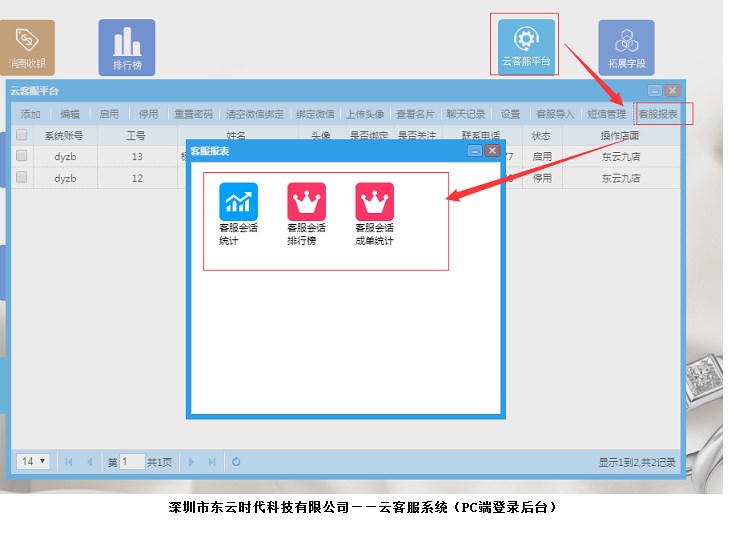729x541 pixels.
Task: Click 聊天记录 in the toolbar
Action: pos(465,114)
